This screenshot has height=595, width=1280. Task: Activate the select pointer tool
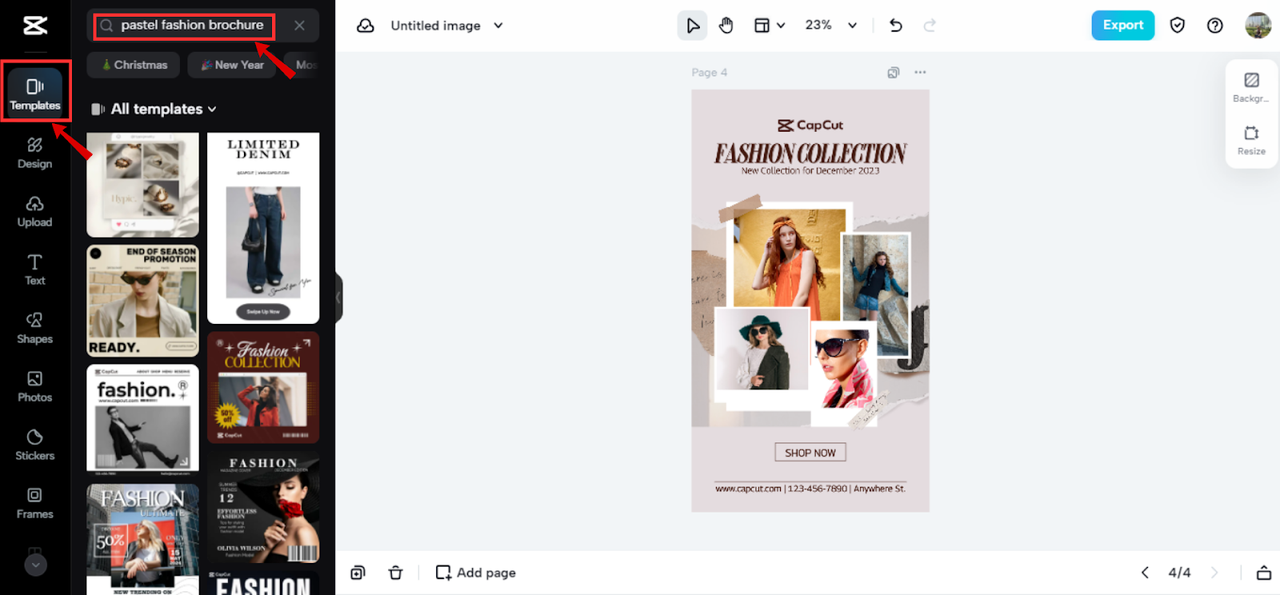coord(692,25)
